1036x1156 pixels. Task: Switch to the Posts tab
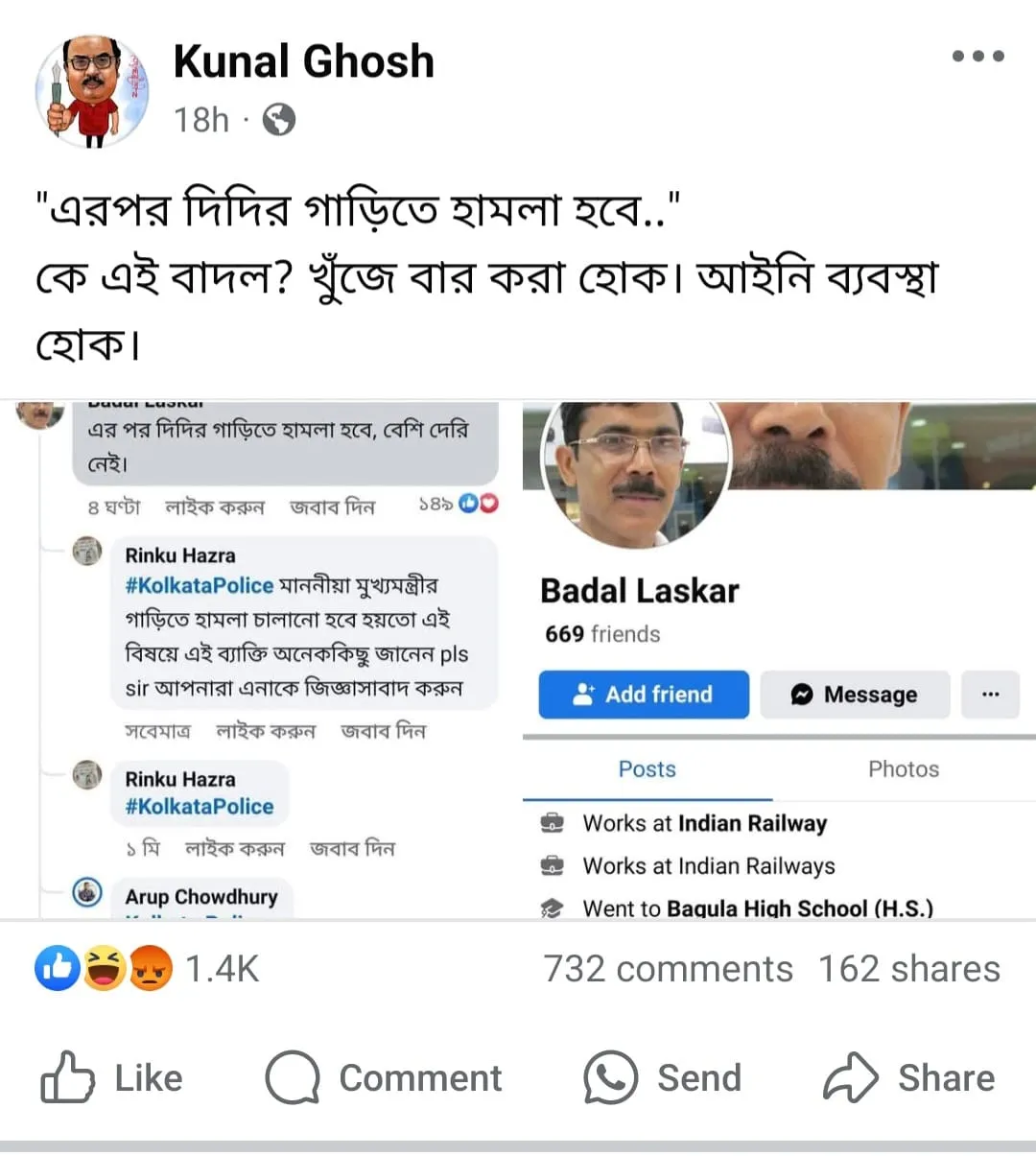coord(647,769)
